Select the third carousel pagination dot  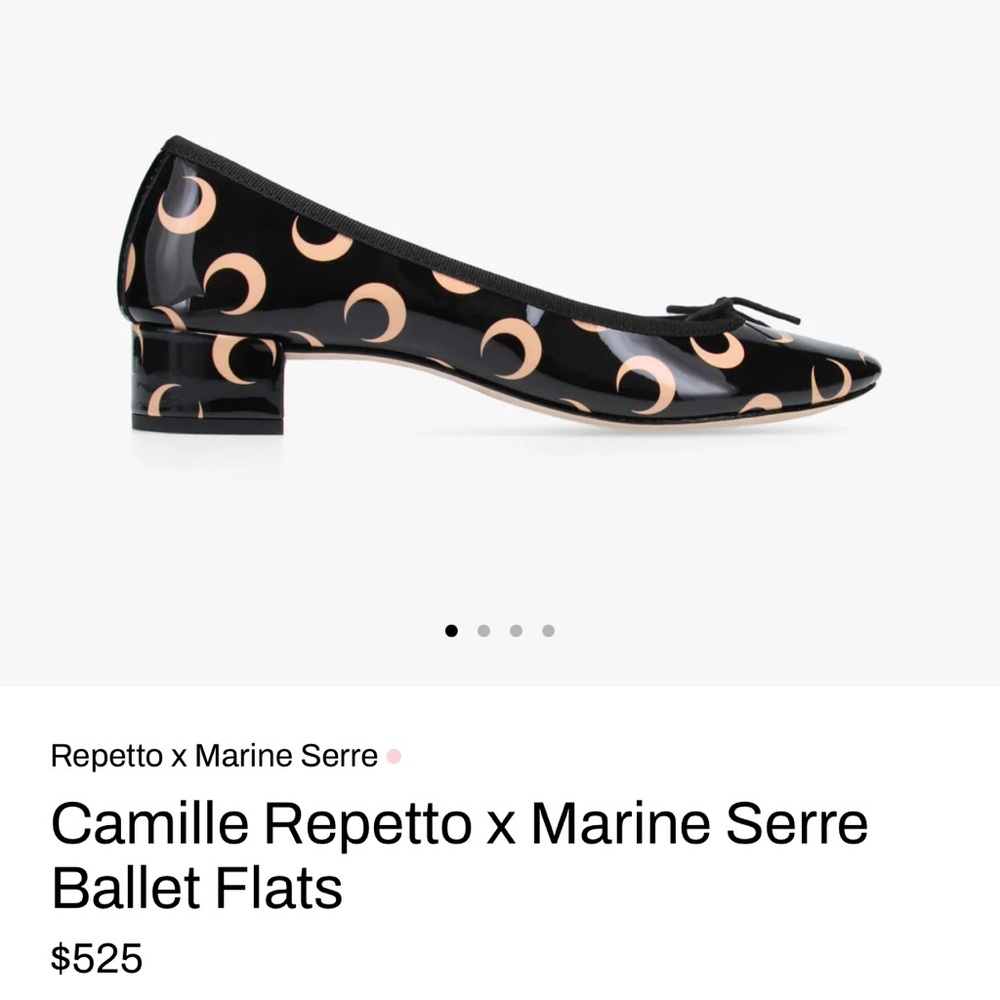point(516,630)
